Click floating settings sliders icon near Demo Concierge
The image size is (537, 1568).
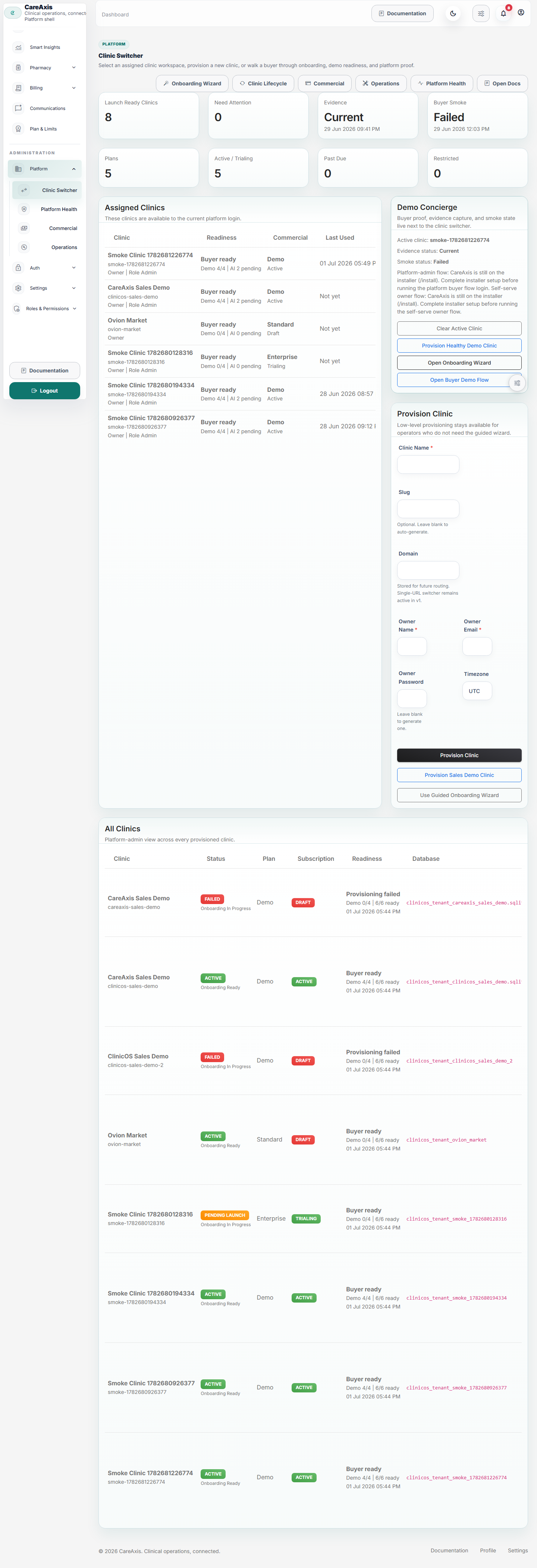pos(517,383)
